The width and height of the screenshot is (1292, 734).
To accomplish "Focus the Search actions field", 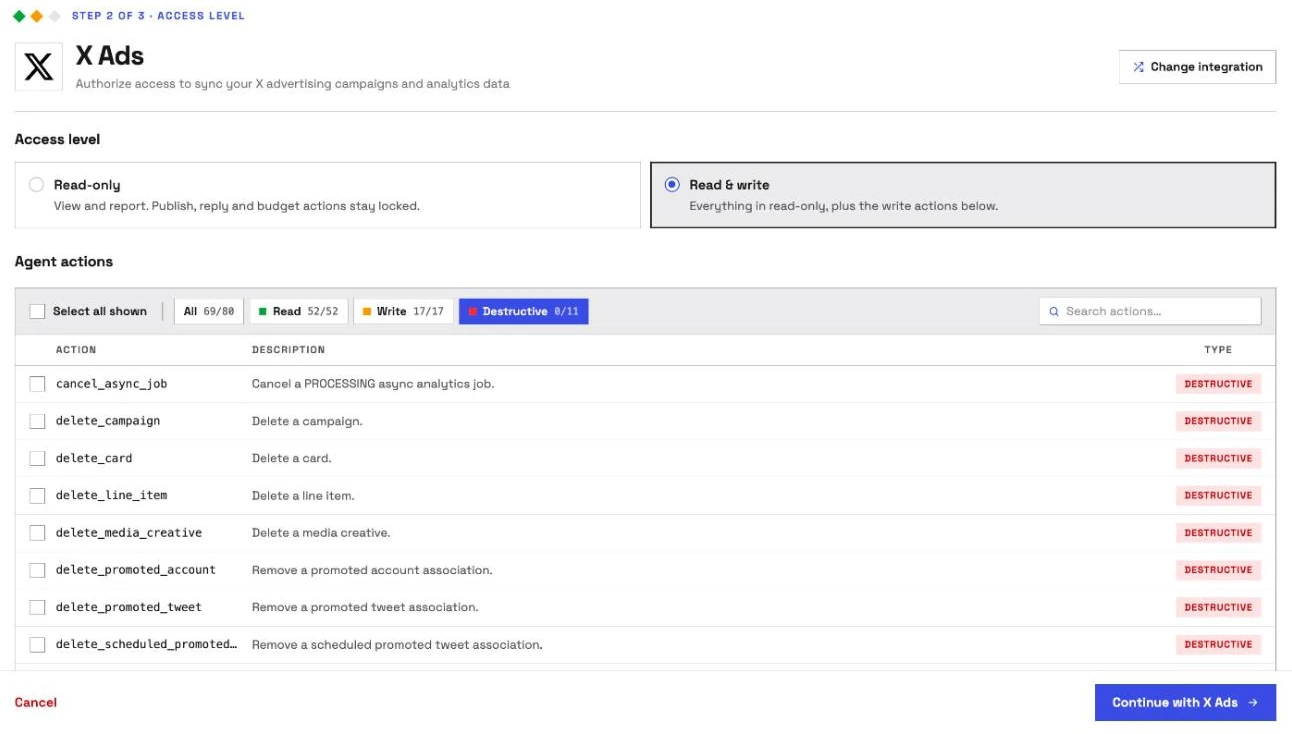I will pyautogui.click(x=1150, y=312).
